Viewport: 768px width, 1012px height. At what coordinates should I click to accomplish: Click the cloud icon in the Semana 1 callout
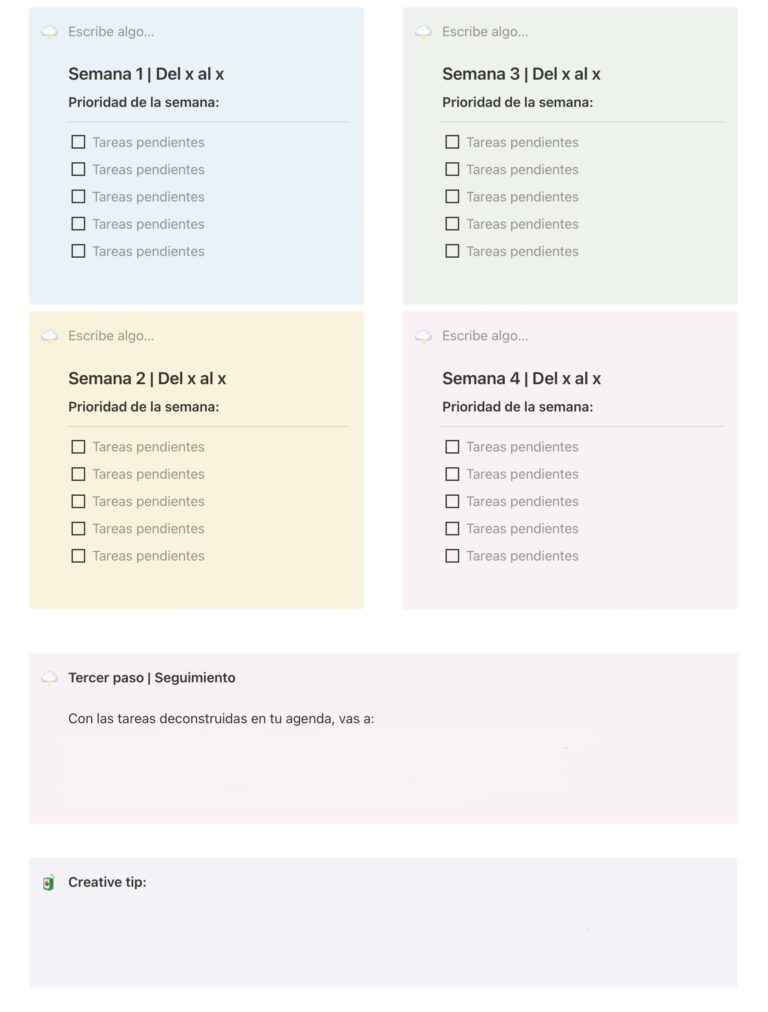coord(49,32)
